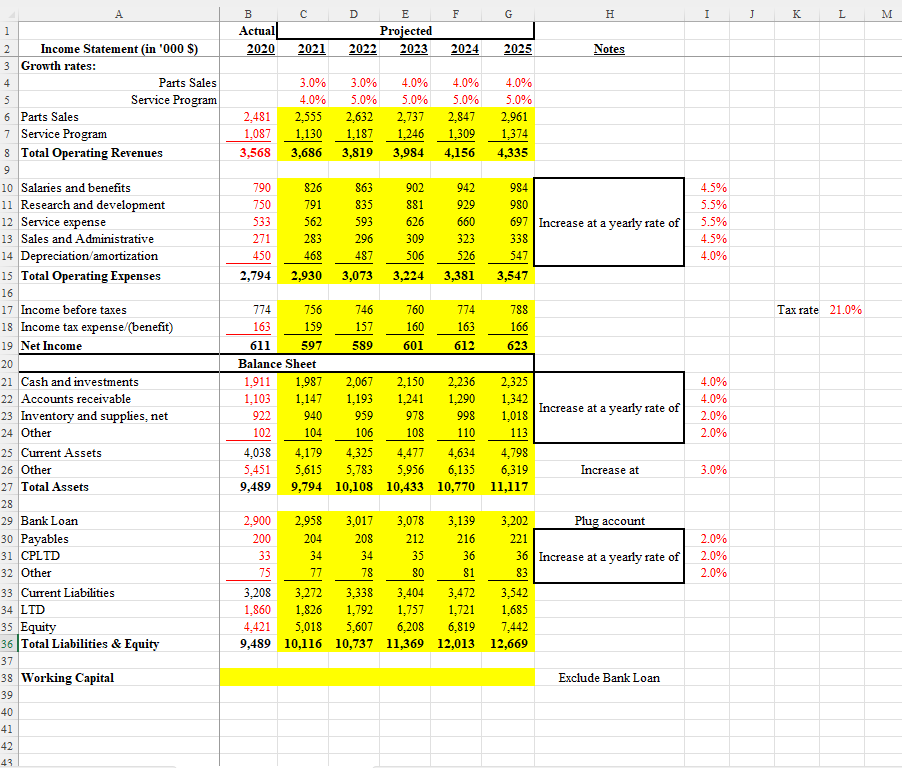Click the 'Plug account' note
The width and height of the screenshot is (902, 768).
pyautogui.click(x=609, y=521)
